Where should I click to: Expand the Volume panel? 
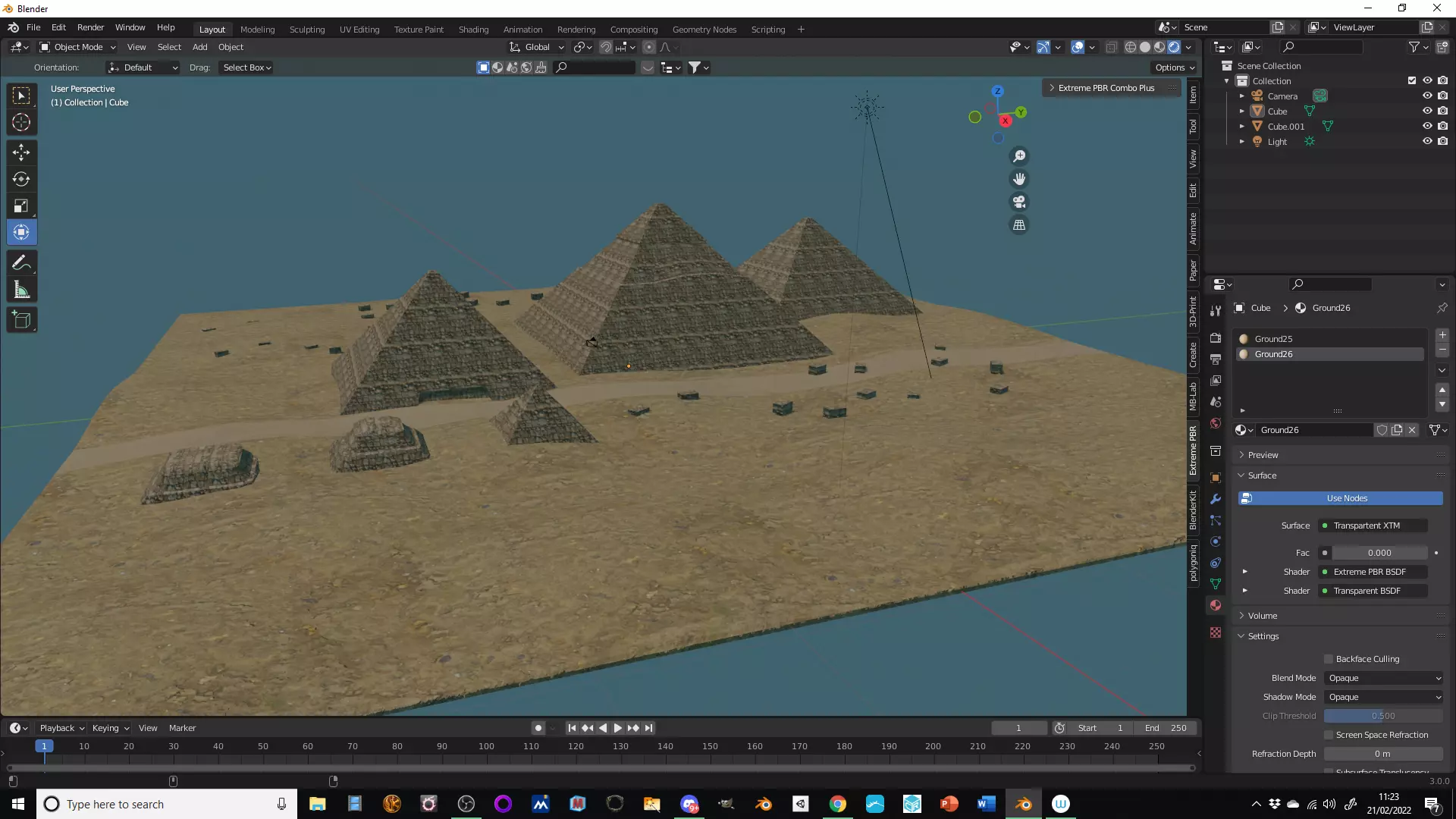[x=1263, y=616]
